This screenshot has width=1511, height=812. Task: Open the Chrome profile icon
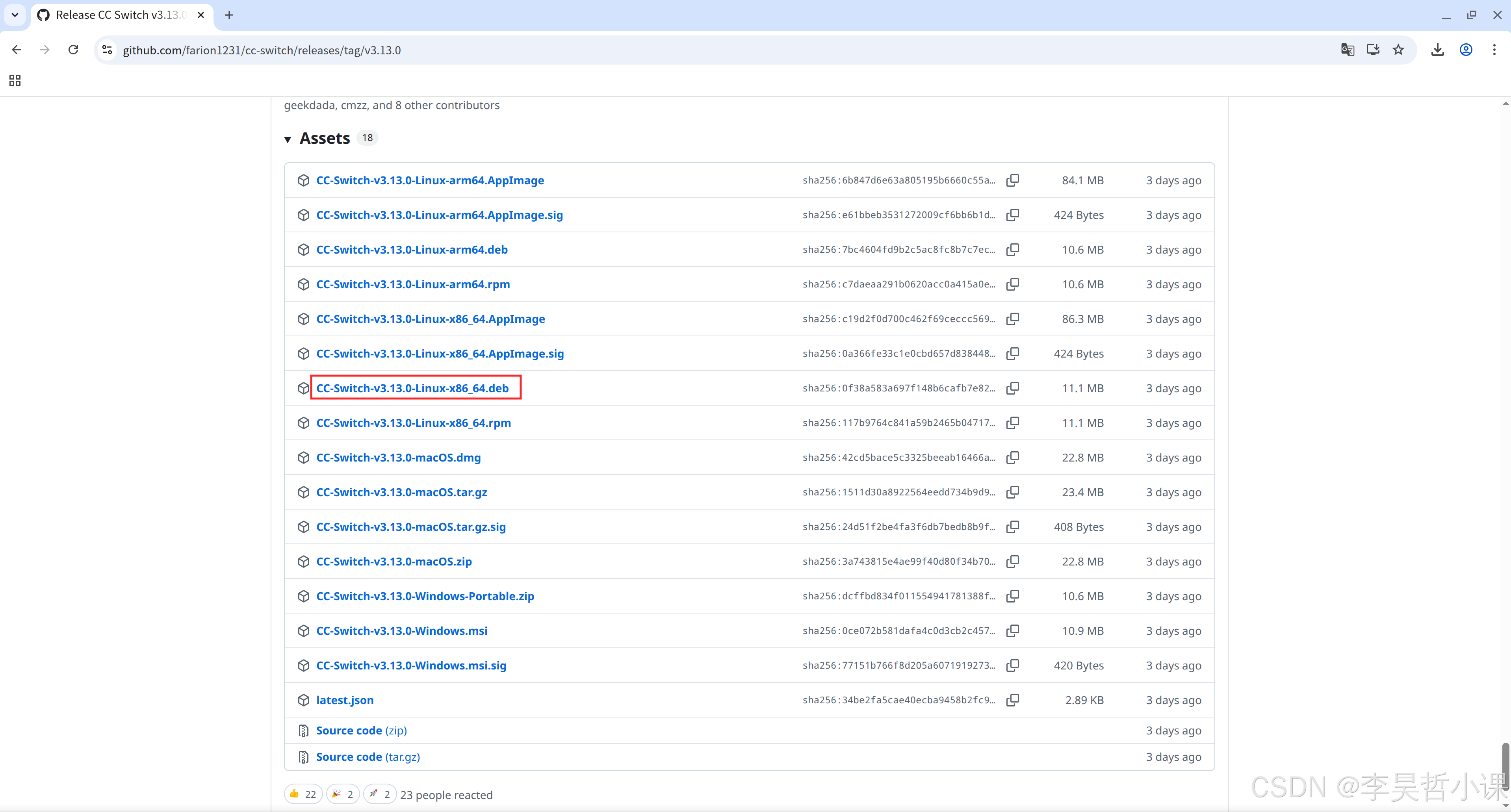pos(1466,50)
